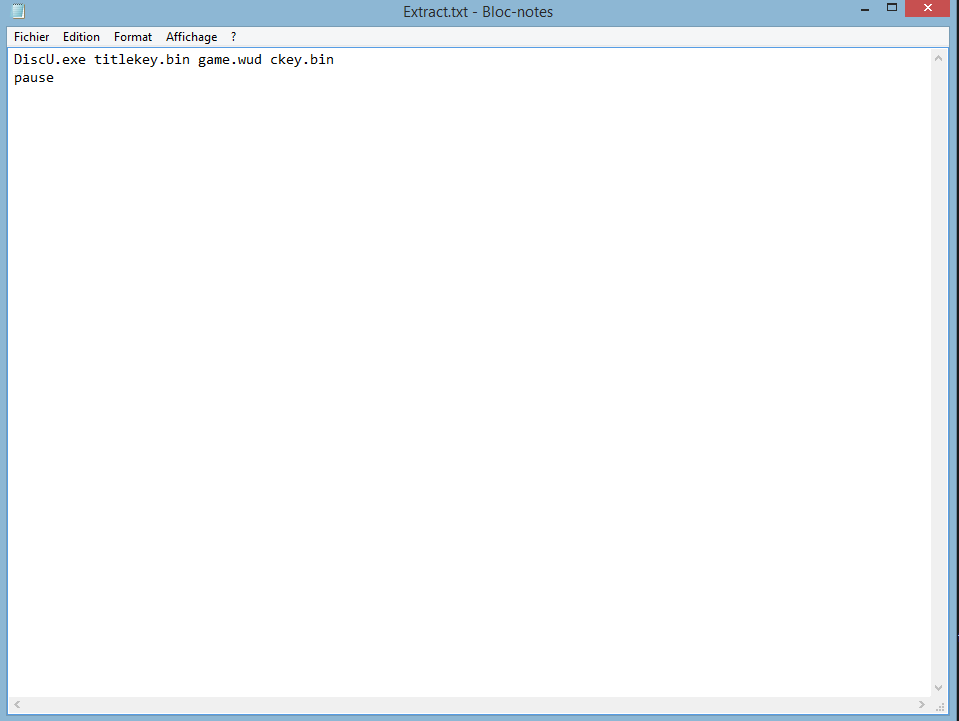Open the Edition menu
959x721 pixels.
[81, 37]
